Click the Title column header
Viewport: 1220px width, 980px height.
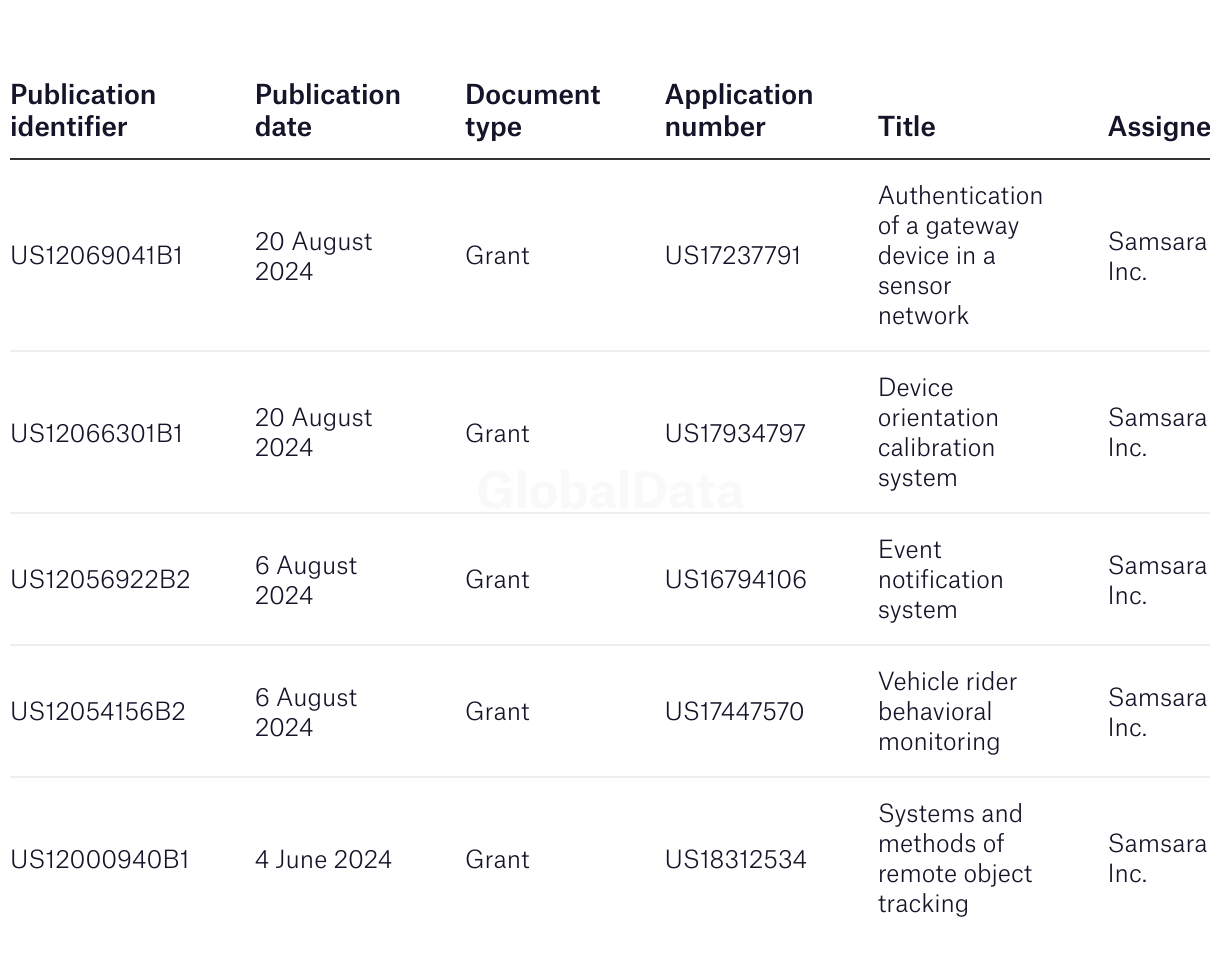click(x=906, y=127)
